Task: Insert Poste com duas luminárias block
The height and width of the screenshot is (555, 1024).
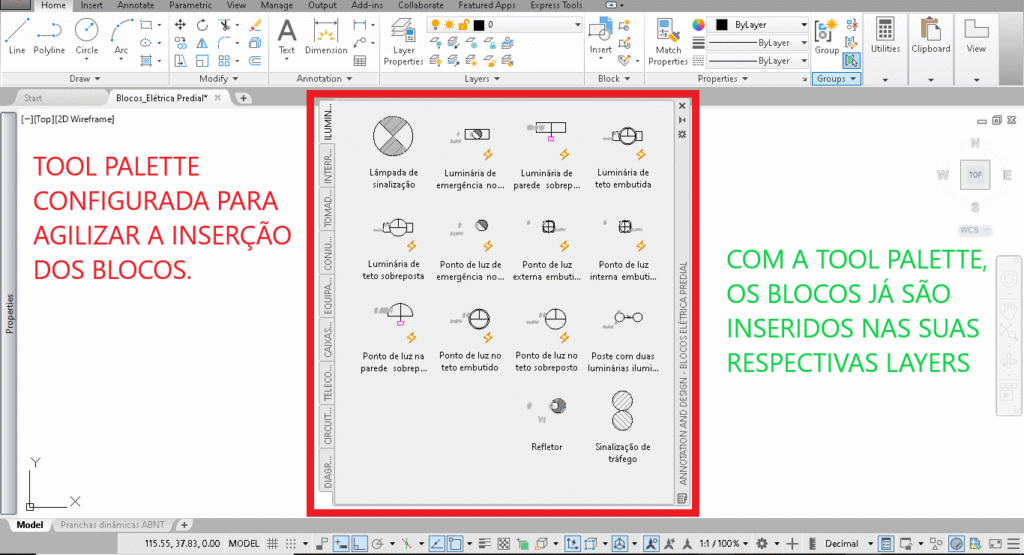Action: [x=623, y=340]
